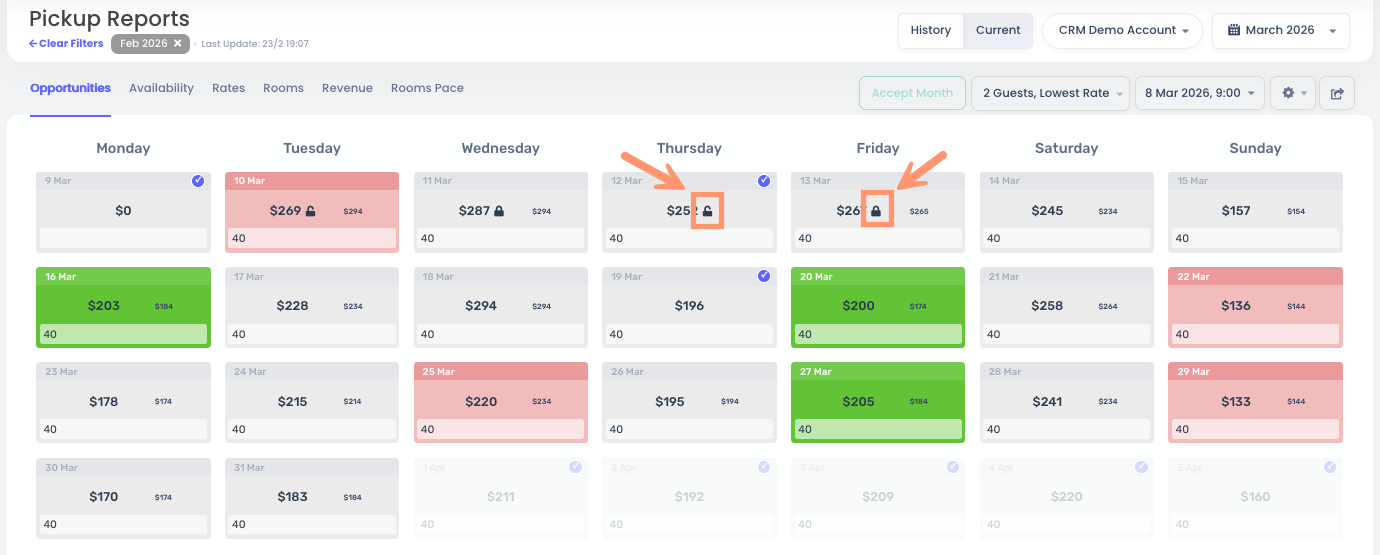The height and width of the screenshot is (555, 1380).
Task: Click the calendar icon beside March 2026
Action: [x=1232, y=30]
